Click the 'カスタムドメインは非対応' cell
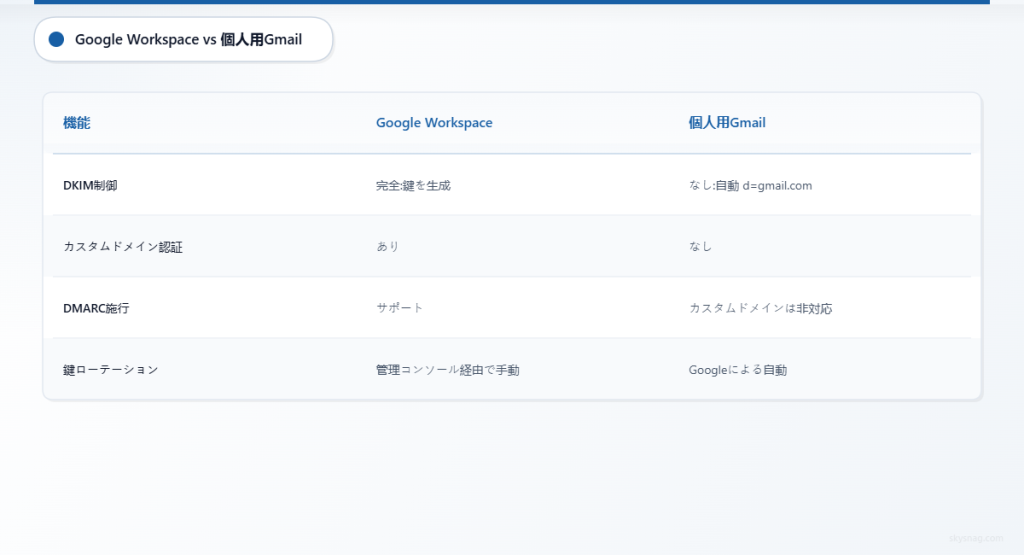 (x=760, y=308)
